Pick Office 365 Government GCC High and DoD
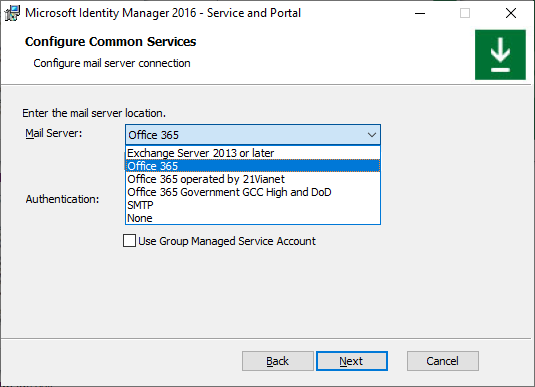This screenshot has width=535, height=387. point(253,192)
